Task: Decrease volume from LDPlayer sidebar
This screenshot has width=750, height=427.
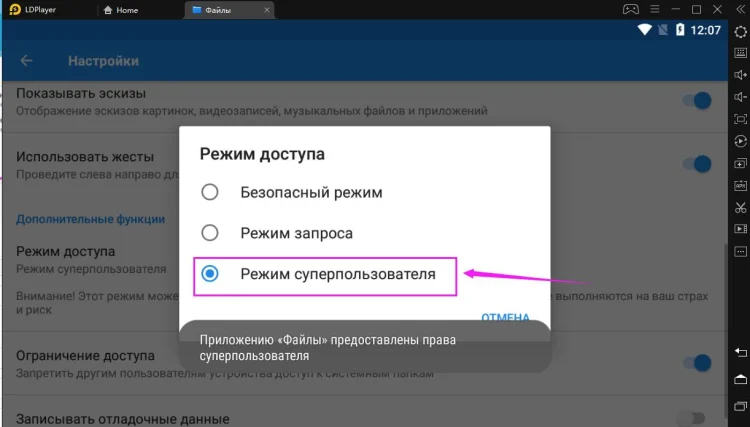Action: click(740, 97)
